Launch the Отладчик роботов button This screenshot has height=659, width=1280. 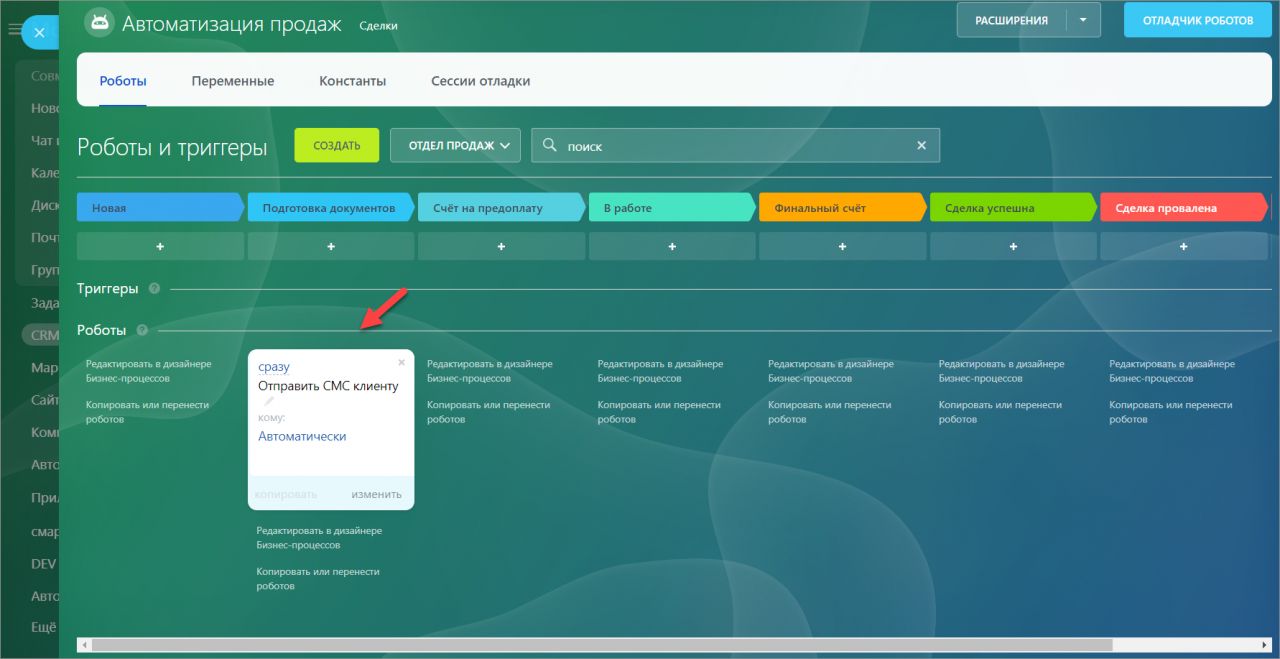pyautogui.click(x=1198, y=20)
